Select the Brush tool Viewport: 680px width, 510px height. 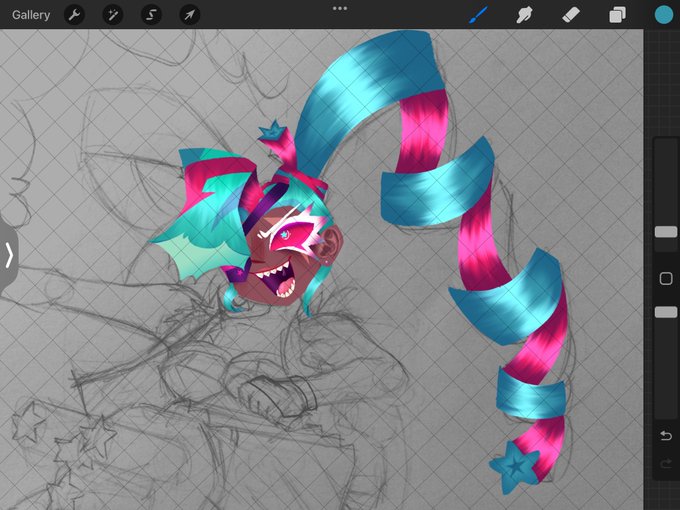point(479,15)
